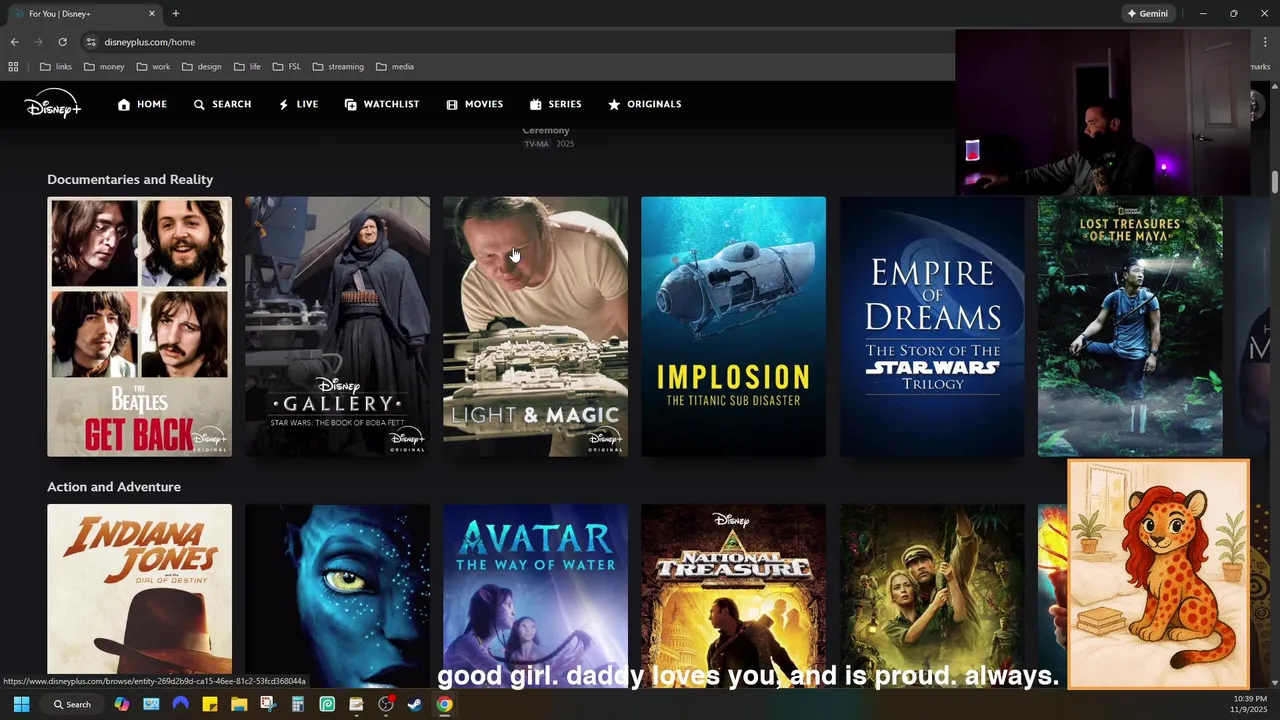The height and width of the screenshot is (720, 1280).
Task: Open the links bookmark folder
Action: click(x=56, y=67)
